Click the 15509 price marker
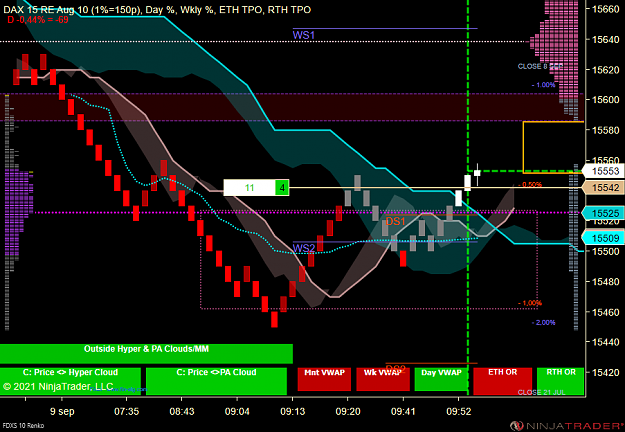 coord(603,238)
